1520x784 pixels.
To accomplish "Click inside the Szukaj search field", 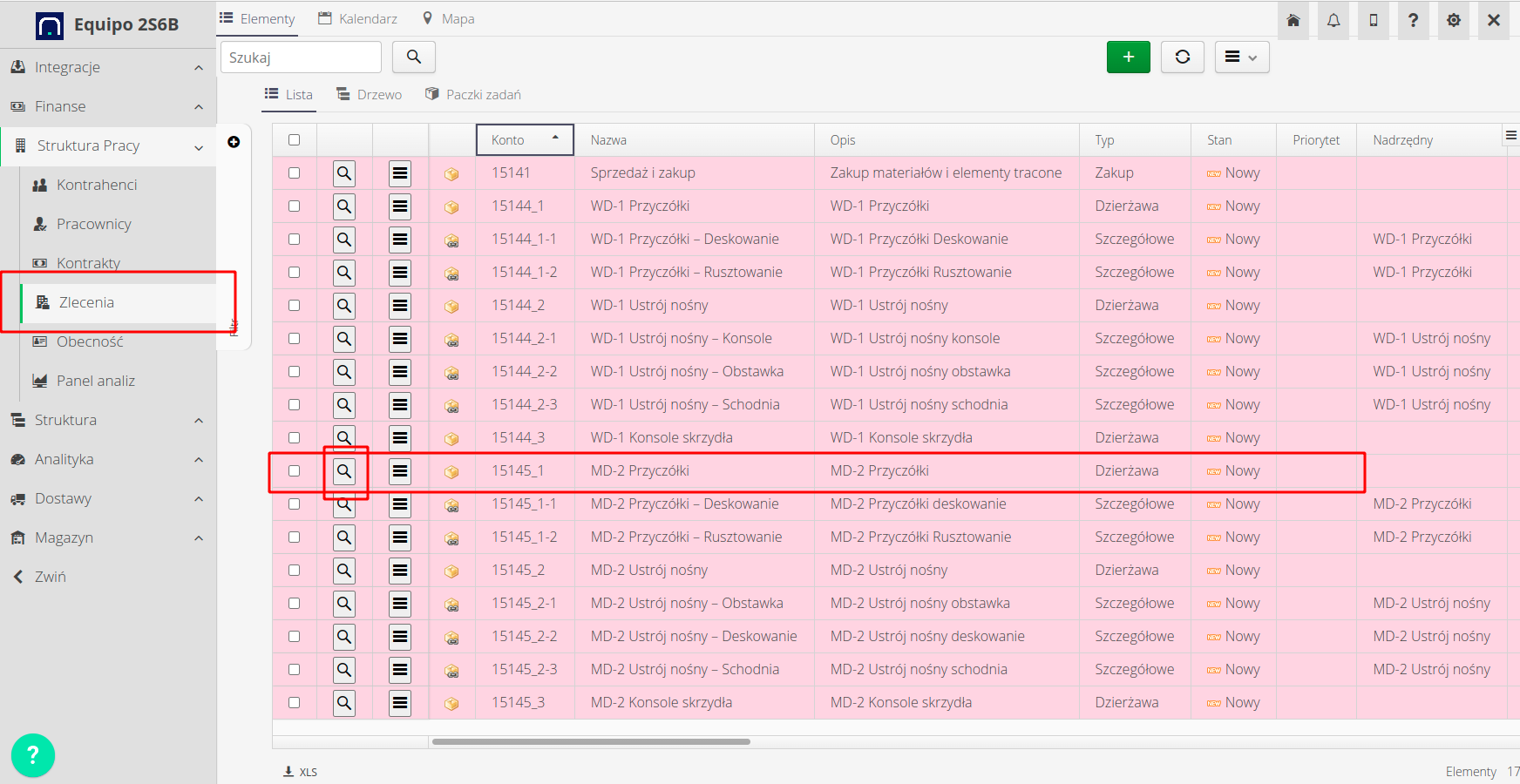I will coord(300,57).
